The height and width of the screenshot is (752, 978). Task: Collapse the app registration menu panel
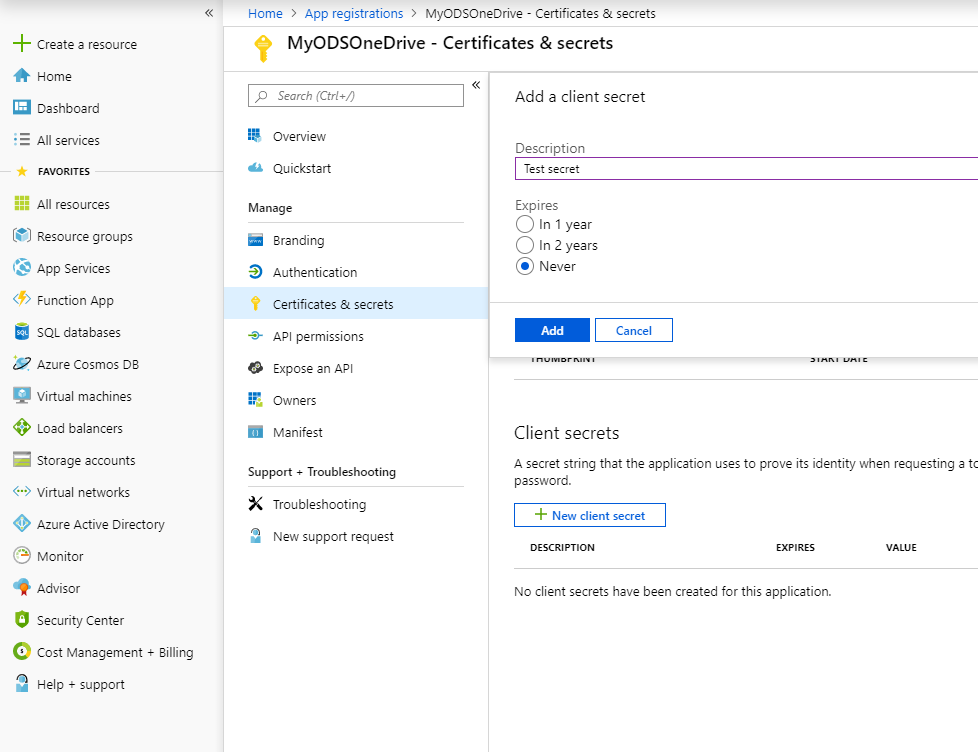click(476, 85)
